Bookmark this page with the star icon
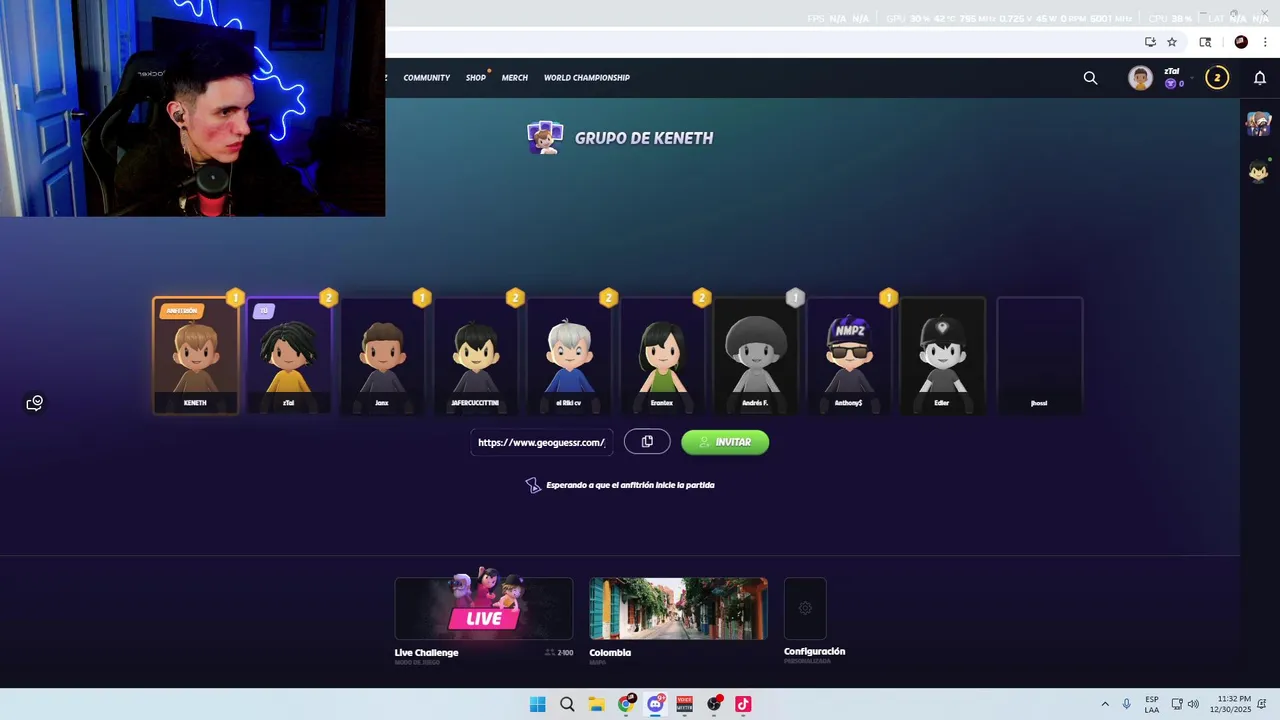 click(x=1172, y=42)
